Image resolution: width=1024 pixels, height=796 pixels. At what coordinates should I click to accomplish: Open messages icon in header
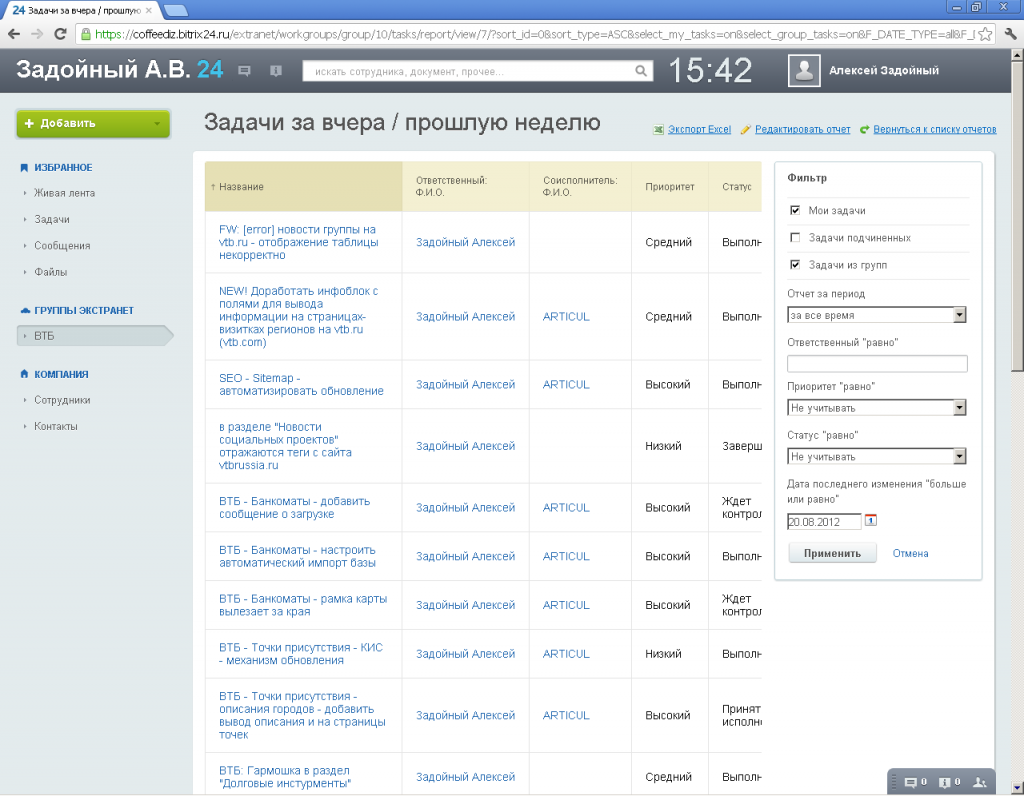point(244,71)
